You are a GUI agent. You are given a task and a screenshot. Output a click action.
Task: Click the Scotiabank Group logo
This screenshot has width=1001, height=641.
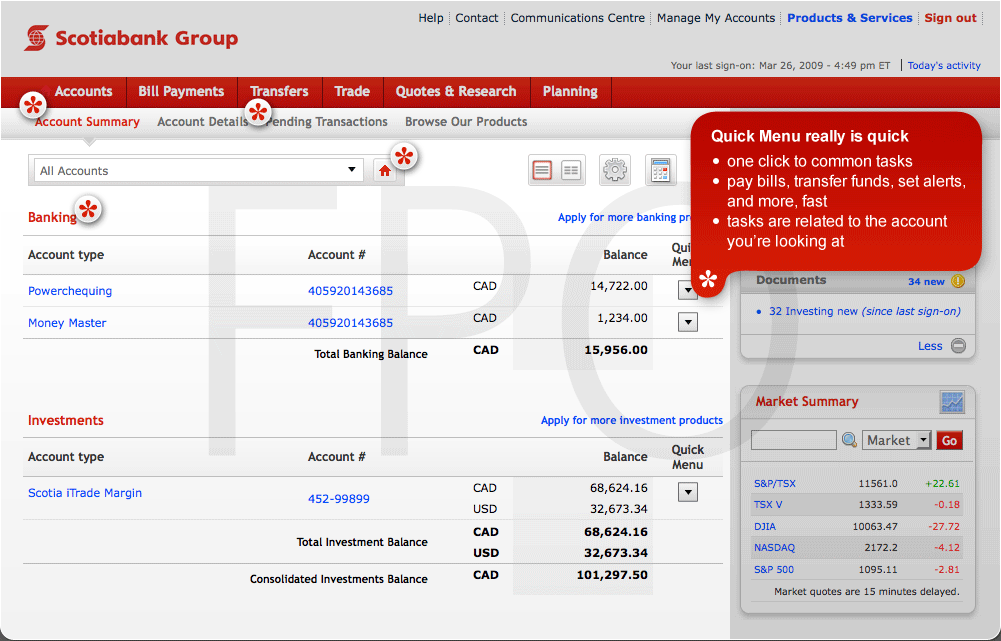coord(131,39)
